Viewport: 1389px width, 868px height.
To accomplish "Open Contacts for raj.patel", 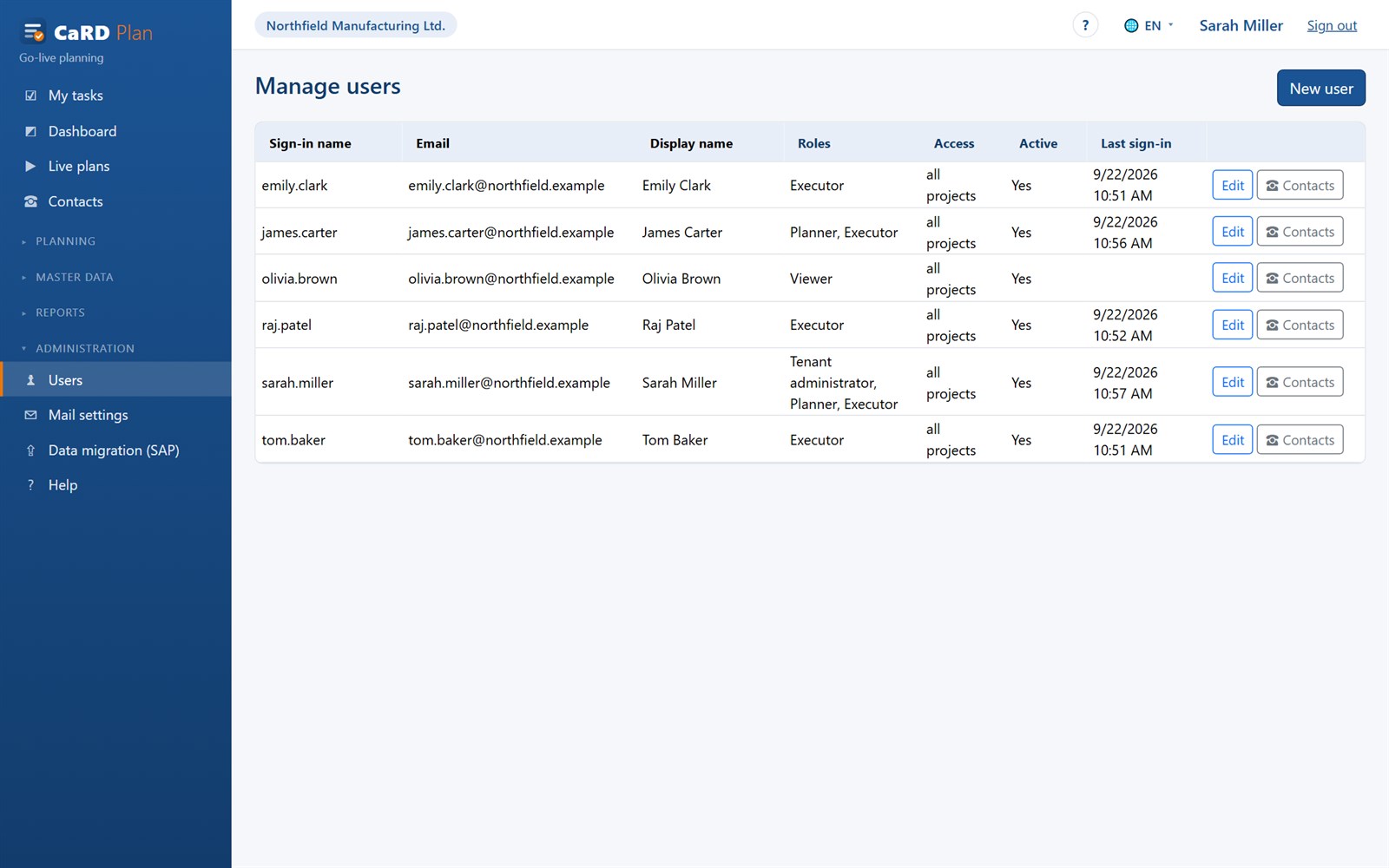I will pyautogui.click(x=1300, y=325).
